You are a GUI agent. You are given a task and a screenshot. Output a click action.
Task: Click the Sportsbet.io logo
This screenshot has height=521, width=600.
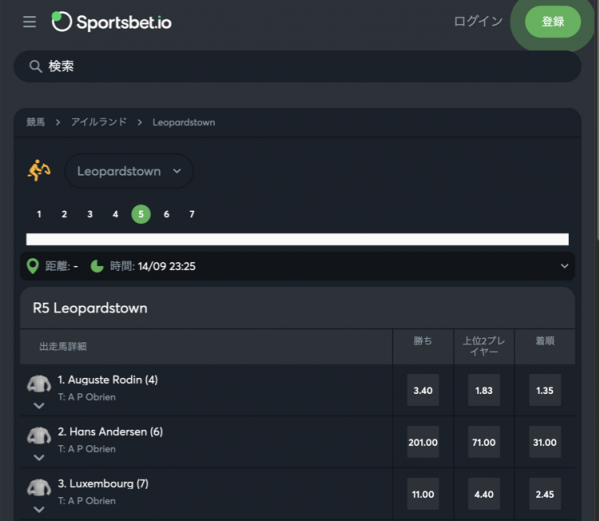pyautogui.click(x=111, y=22)
